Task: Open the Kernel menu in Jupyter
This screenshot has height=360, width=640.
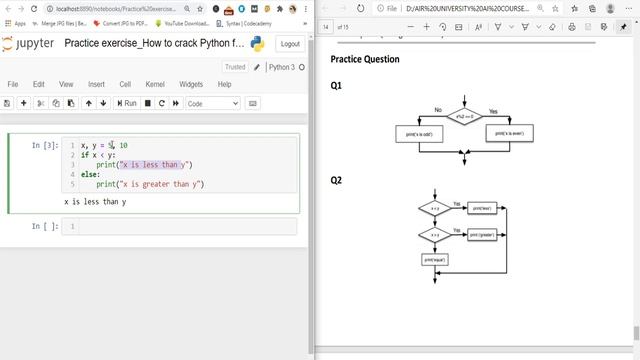Action: coord(155,84)
